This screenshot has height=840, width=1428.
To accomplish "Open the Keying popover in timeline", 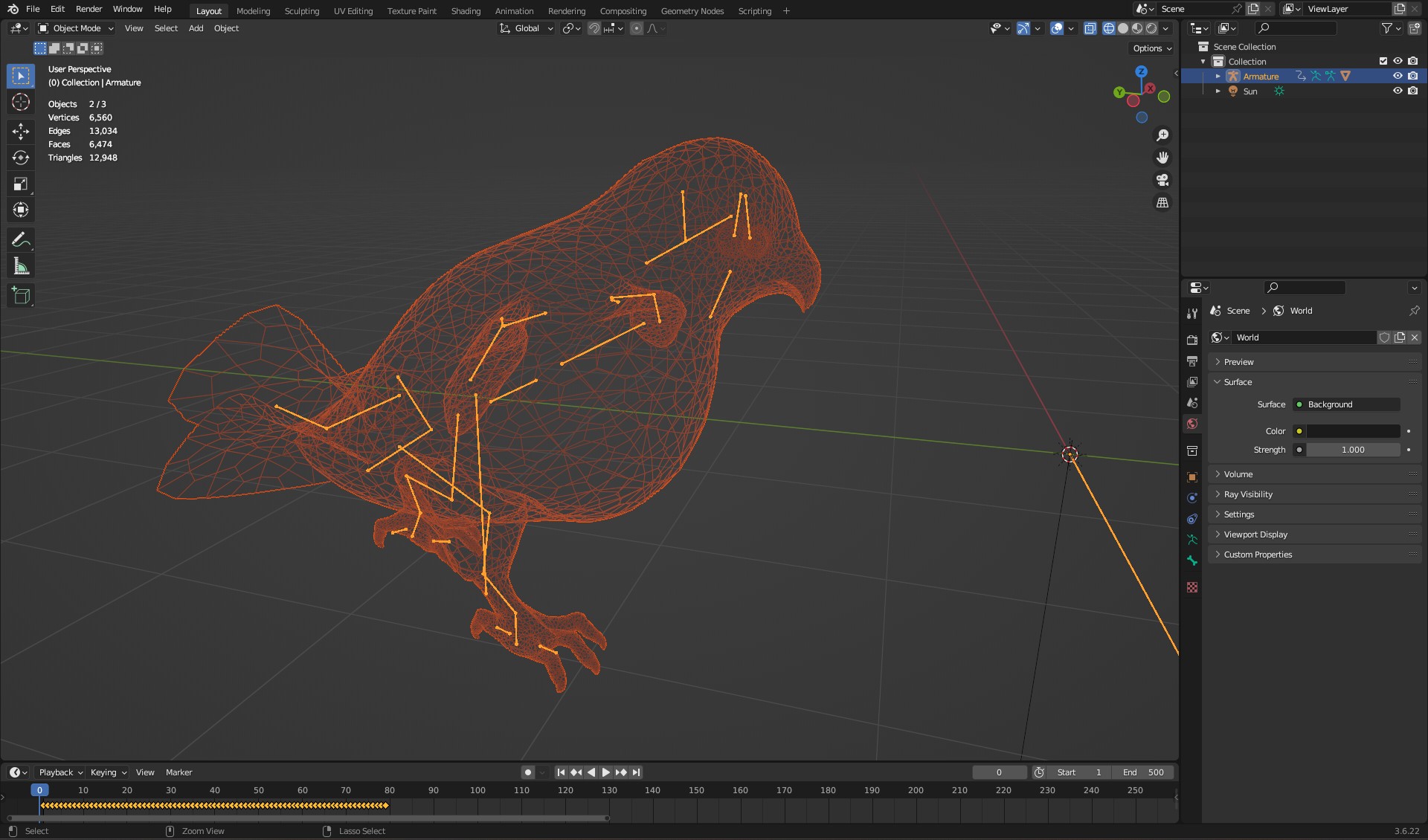I will tap(108, 772).
